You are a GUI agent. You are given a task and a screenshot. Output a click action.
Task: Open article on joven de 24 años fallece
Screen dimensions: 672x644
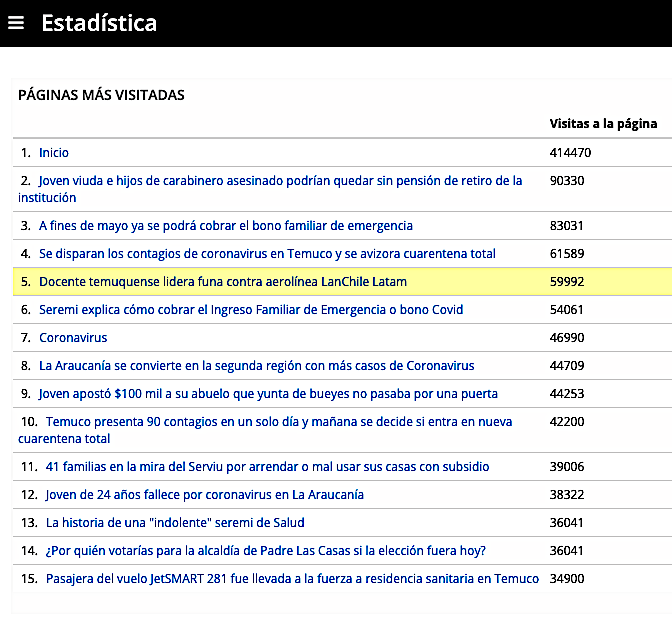tap(204, 495)
